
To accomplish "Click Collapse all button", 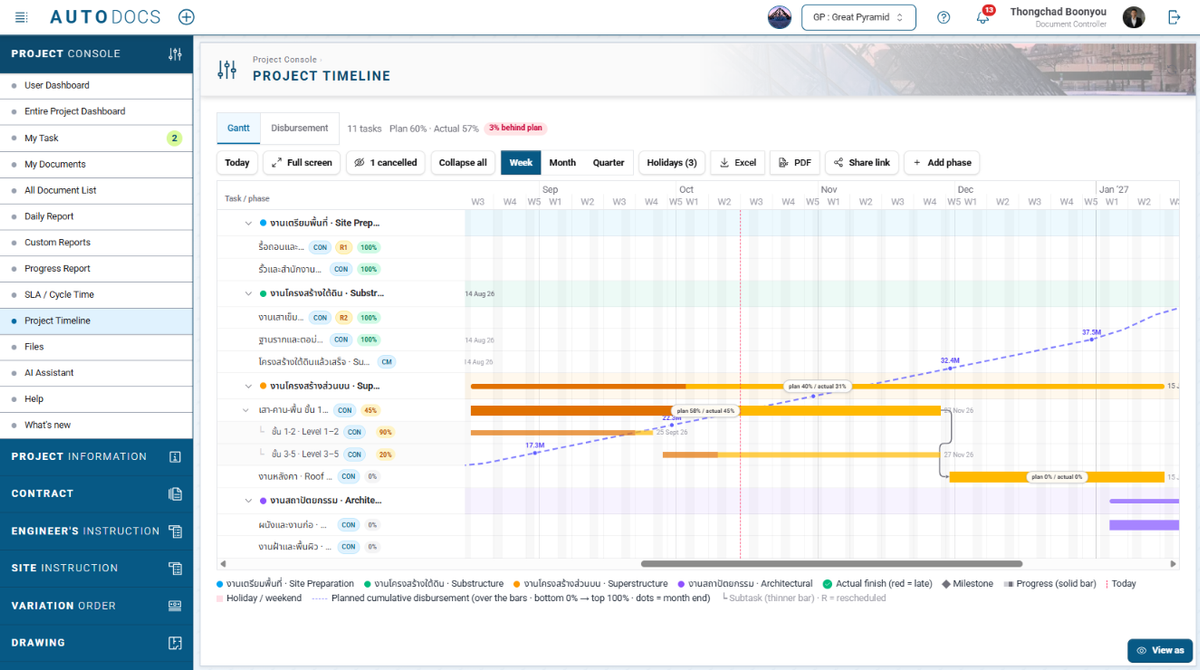I will point(463,162).
